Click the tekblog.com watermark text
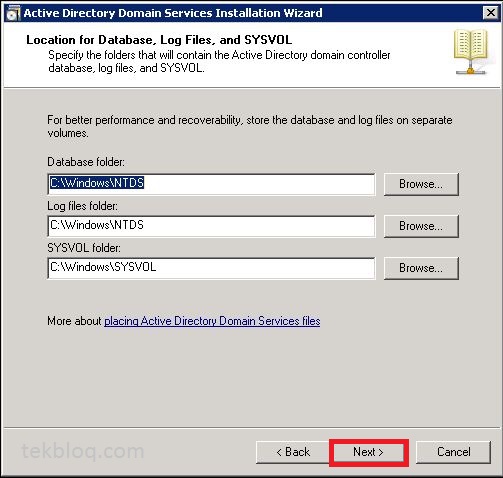This screenshot has height=478, width=503. click(83, 452)
